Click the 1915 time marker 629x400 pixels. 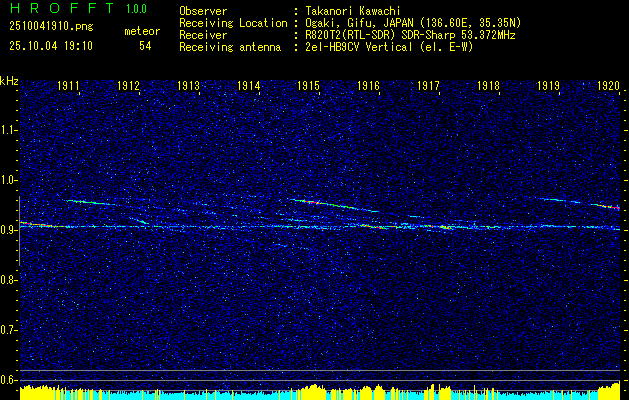pyautogui.click(x=308, y=86)
